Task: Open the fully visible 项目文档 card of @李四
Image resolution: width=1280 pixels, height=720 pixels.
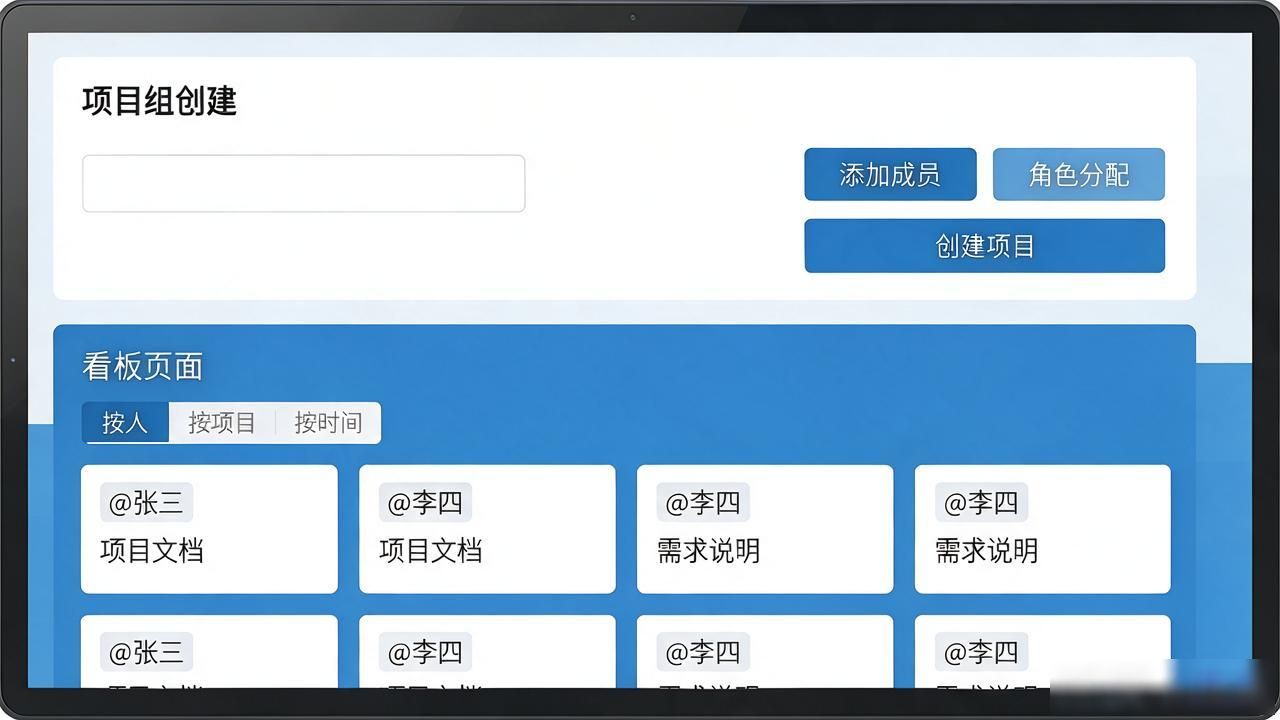Action: 487,529
